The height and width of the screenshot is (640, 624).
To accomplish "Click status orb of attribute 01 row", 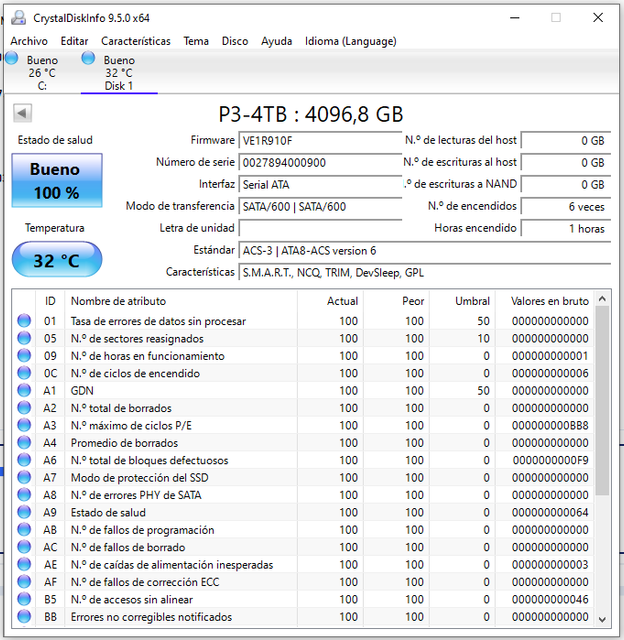I will pyautogui.click(x=24, y=321).
